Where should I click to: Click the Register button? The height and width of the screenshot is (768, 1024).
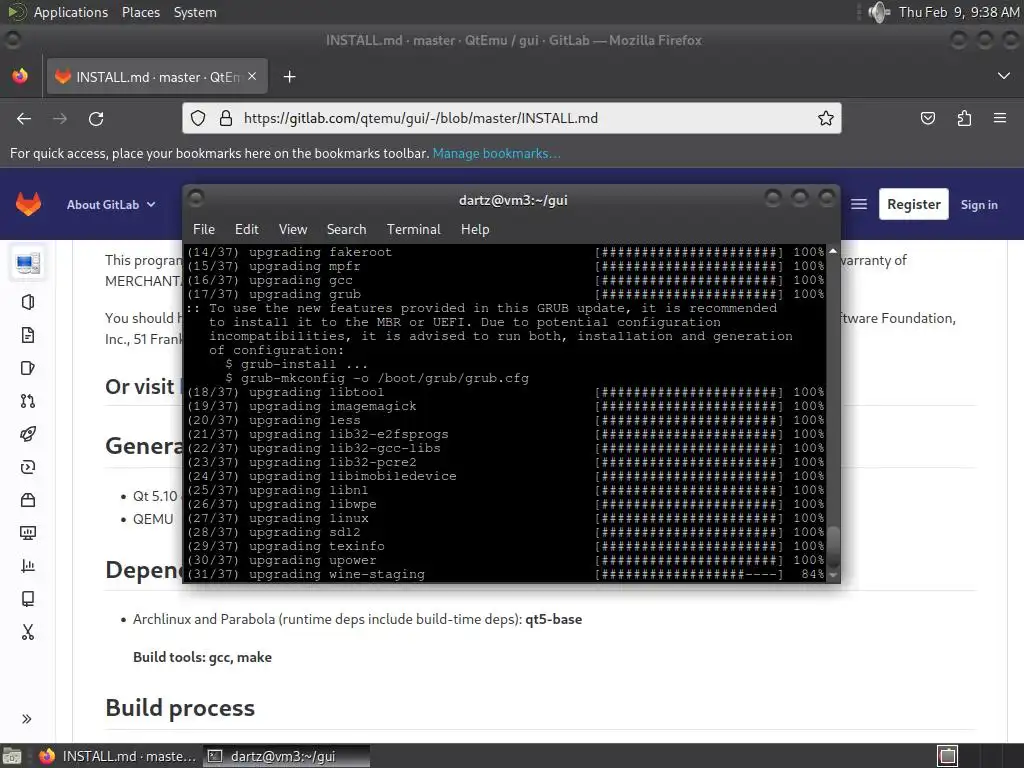(914, 204)
